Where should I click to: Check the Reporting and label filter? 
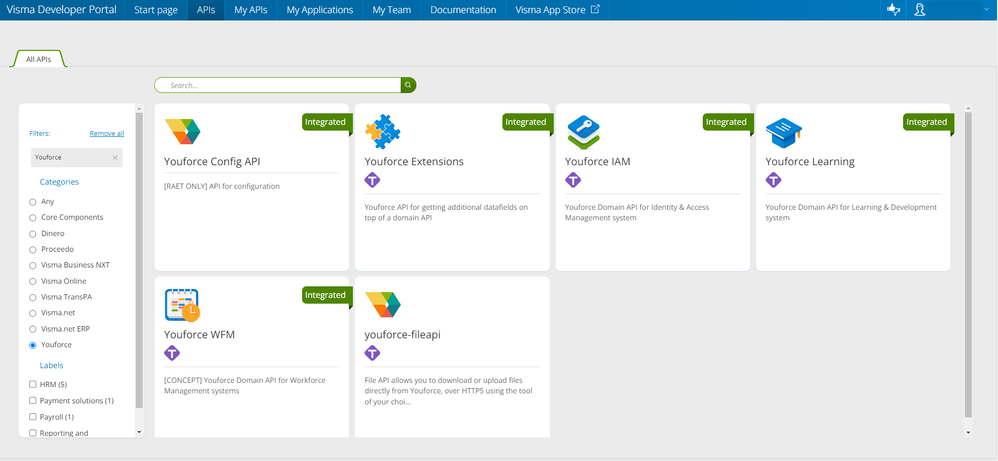pyautogui.click(x=32, y=433)
